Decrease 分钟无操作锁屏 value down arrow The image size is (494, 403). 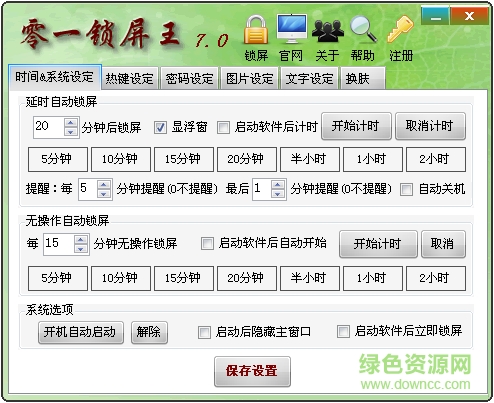point(81,249)
